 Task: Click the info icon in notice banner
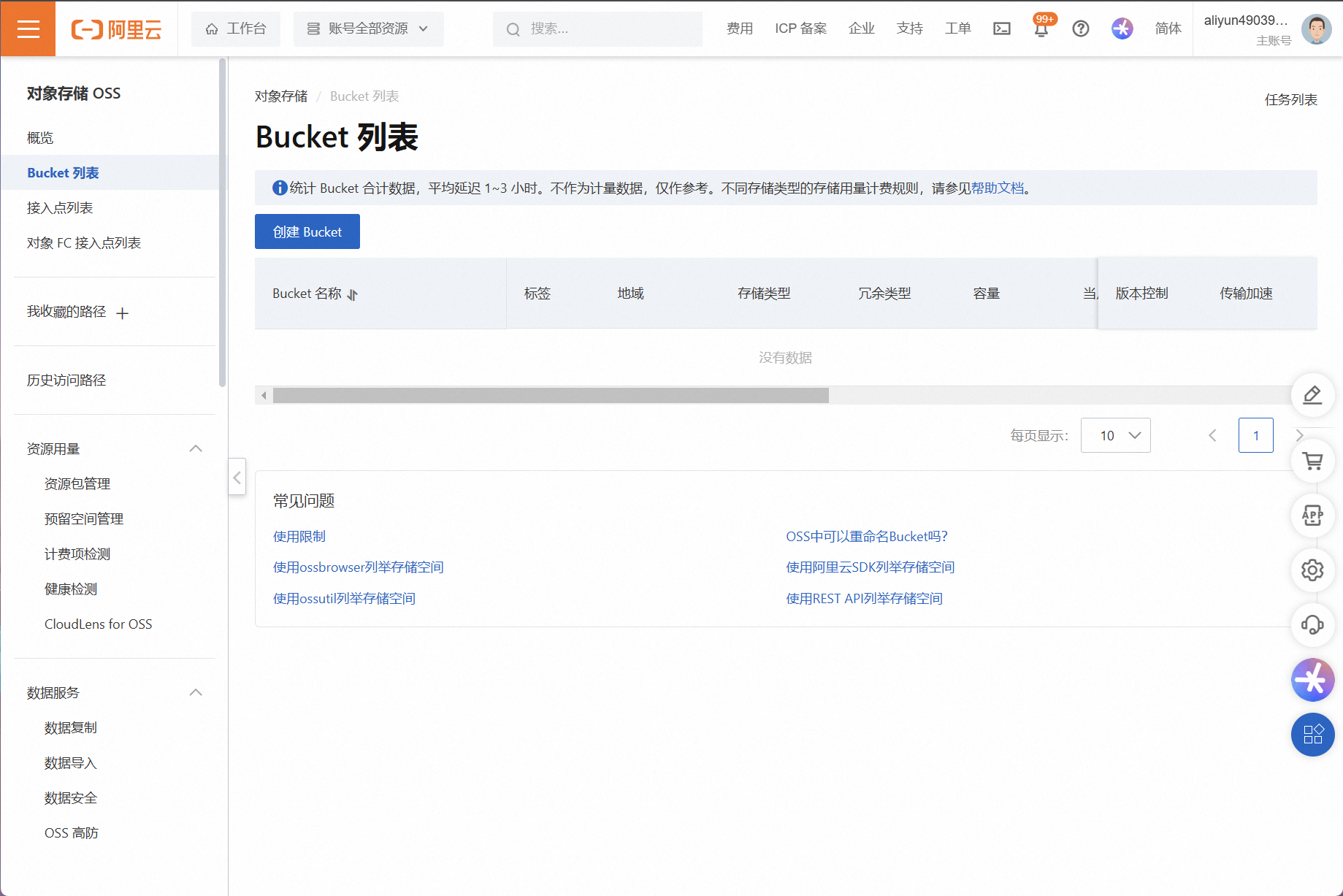tap(280, 188)
